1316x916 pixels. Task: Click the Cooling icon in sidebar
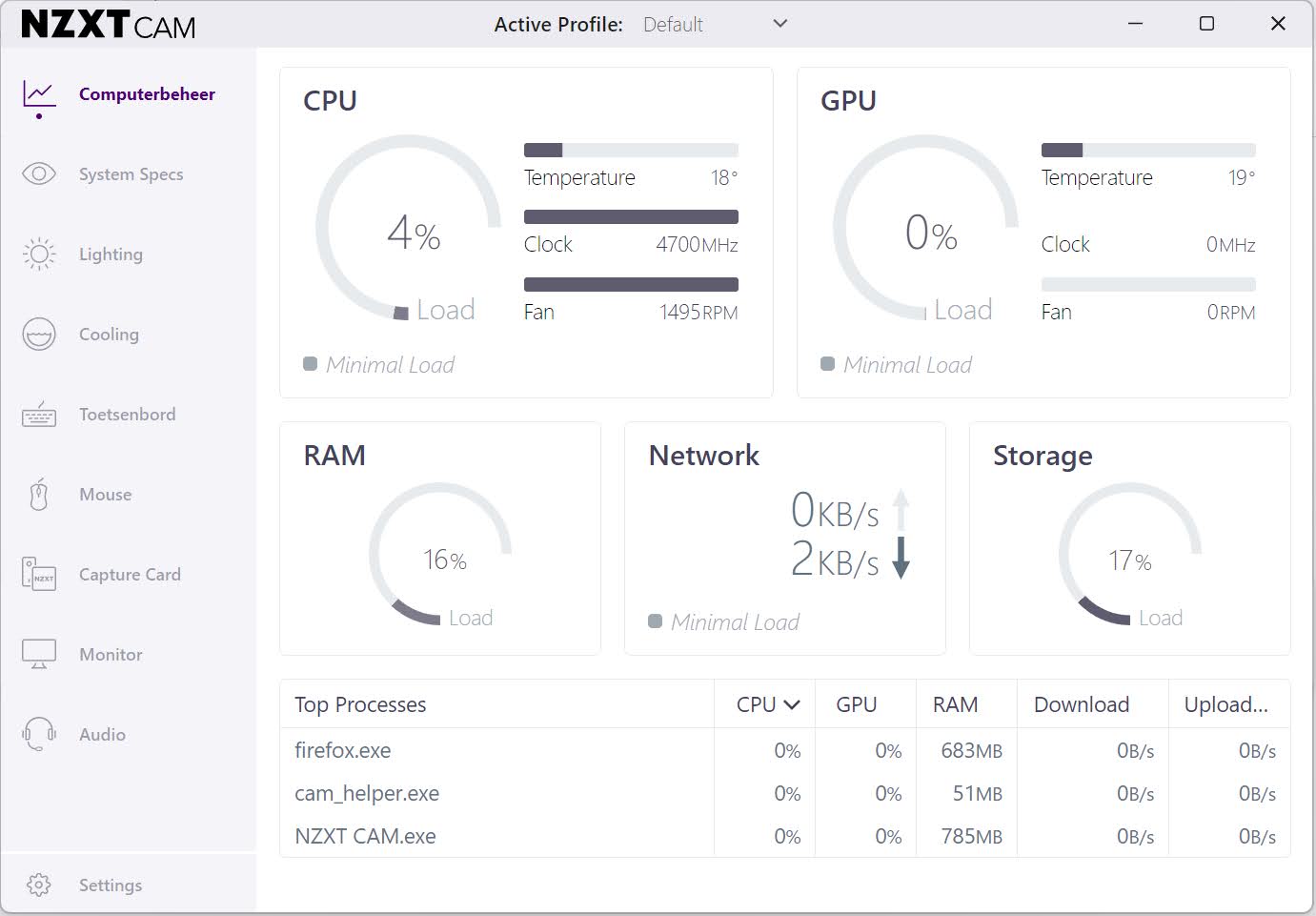(x=39, y=334)
